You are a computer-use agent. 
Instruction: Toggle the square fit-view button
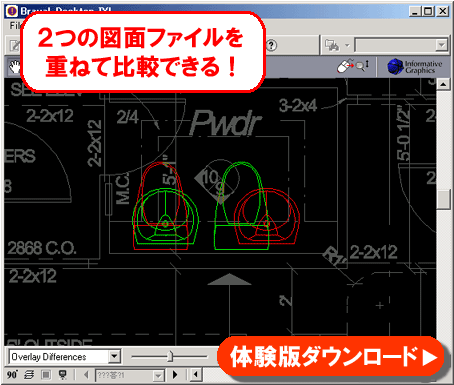pyautogui.click(x=46, y=375)
